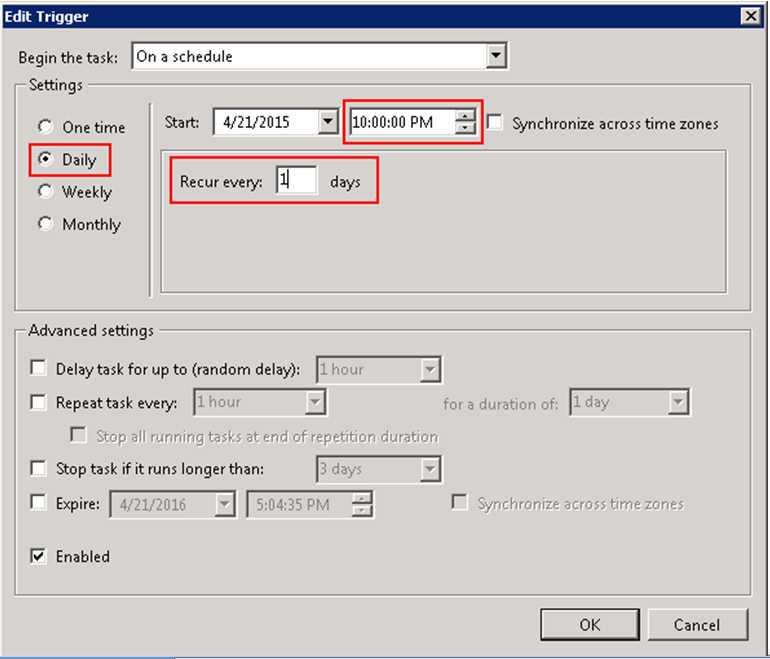Check the Repeat task every option
Viewport: 770px width, 659px height.
[38, 402]
